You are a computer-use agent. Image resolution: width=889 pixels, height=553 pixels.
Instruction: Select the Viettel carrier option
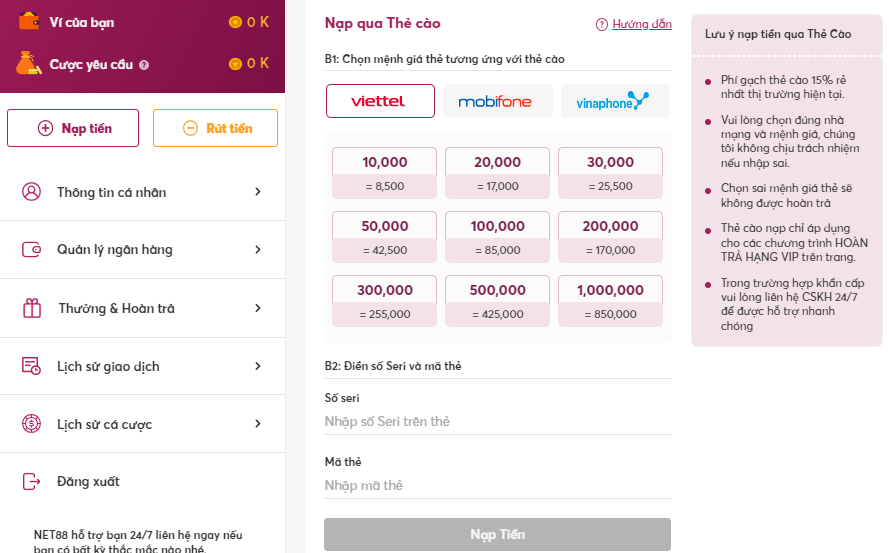(380, 101)
